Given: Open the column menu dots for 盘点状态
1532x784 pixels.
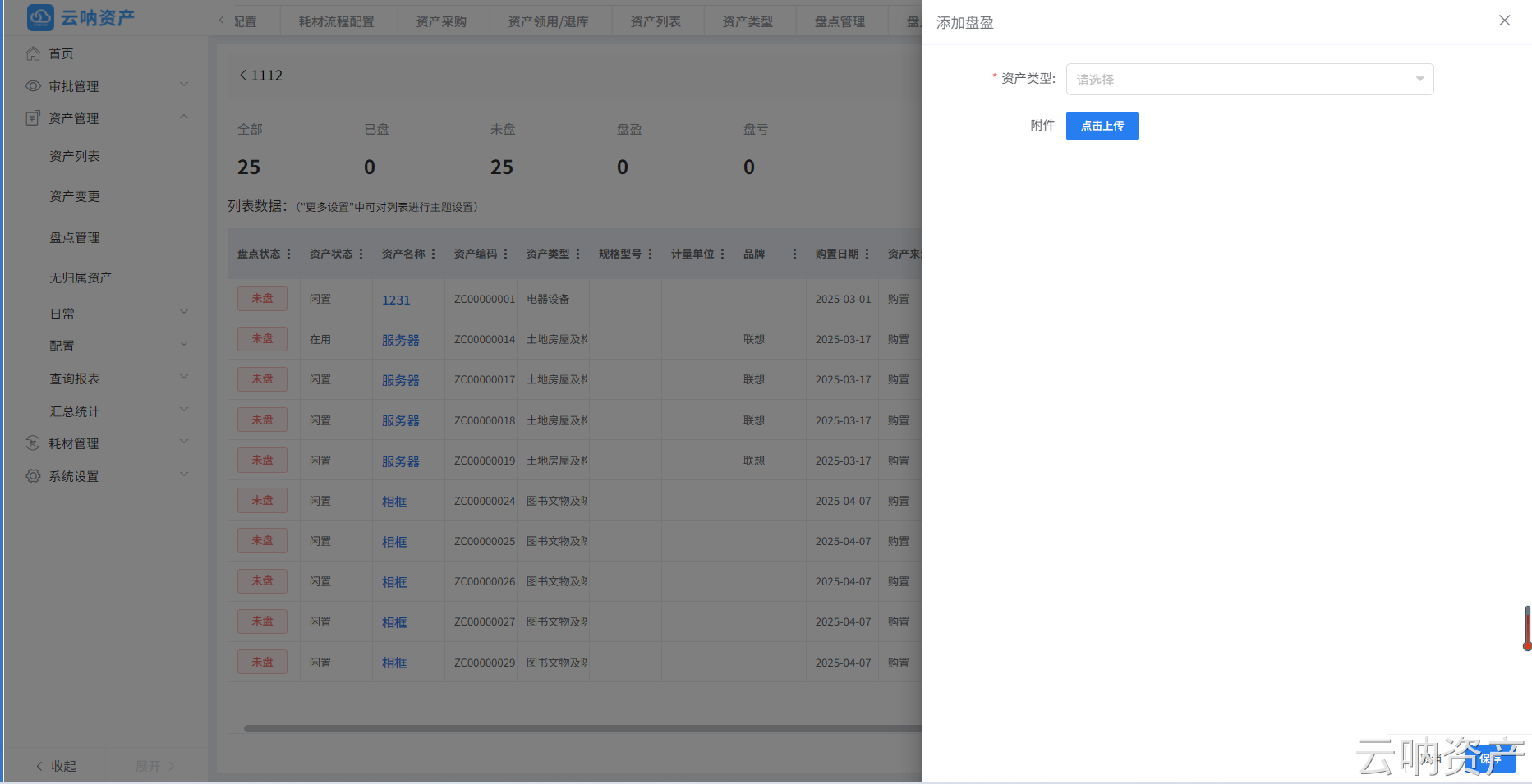Looking at the screenshot, I should (288, 254).
